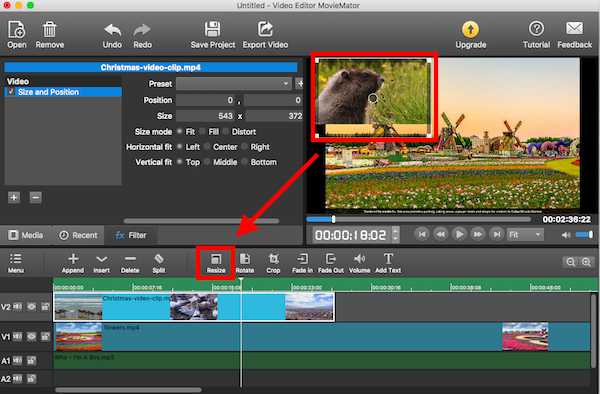Click the current timecode field 00:00:18:02

[351, 235]
